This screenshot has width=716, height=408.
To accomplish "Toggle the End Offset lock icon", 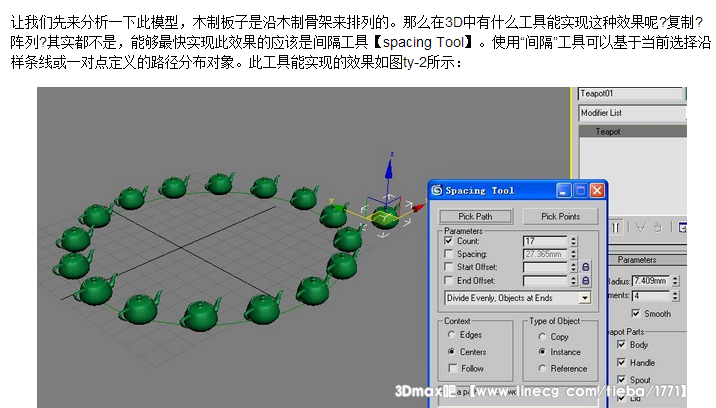I will (586, 281).
